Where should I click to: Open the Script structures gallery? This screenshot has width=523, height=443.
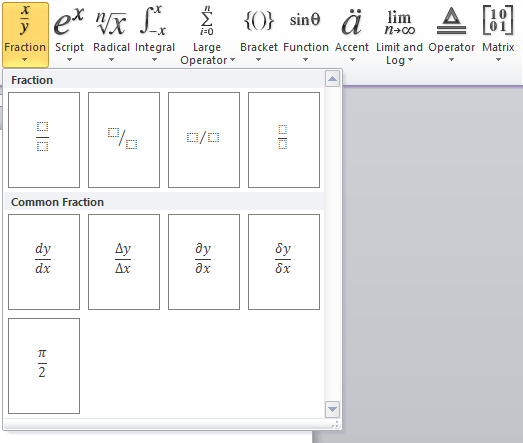click(69, 34)
